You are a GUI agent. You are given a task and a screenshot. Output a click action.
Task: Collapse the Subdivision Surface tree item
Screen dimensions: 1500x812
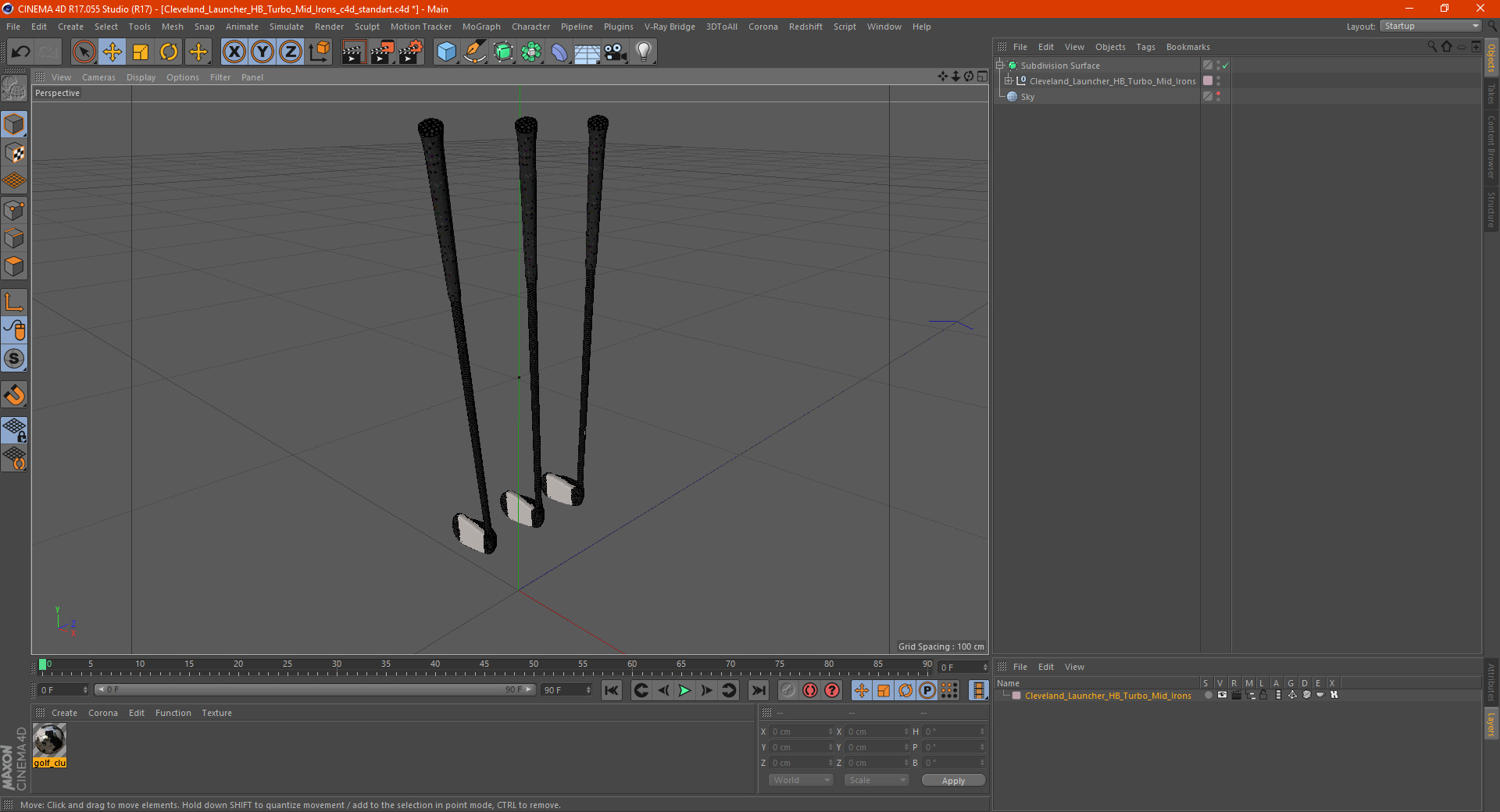point(999,66)
